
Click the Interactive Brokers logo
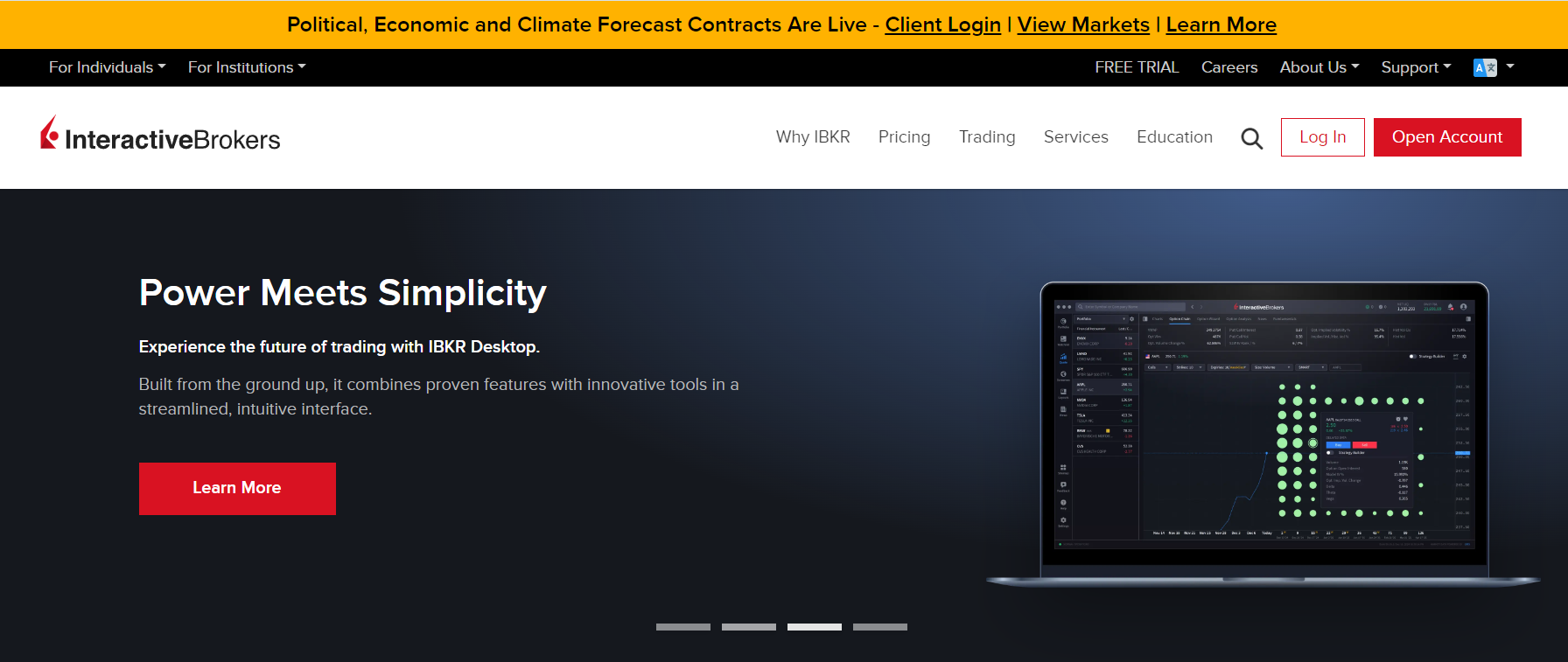tap(160, 136)
